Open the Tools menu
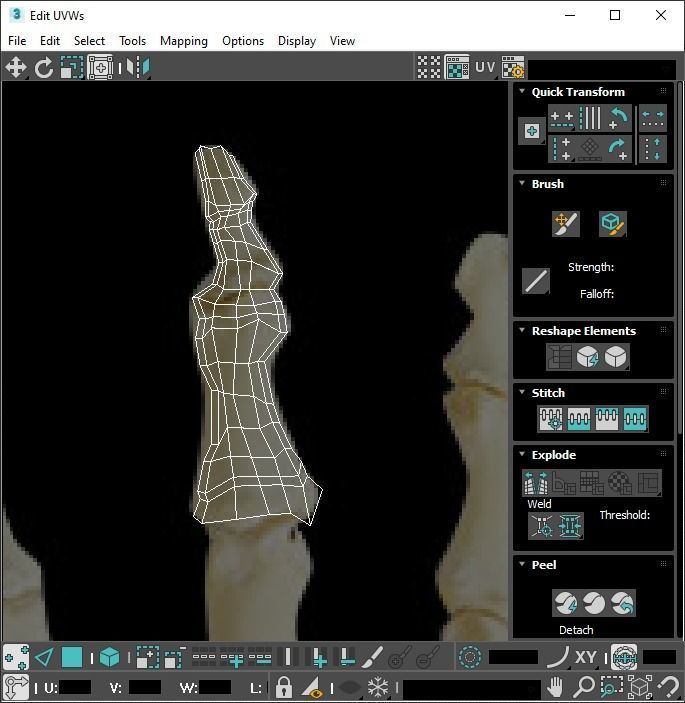Image resolution: width=685 pixels, height=703 pixels. click(x=132, y=41)
